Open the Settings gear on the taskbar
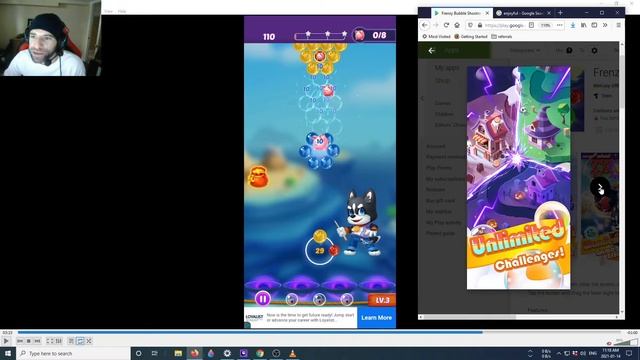Image resolution: width=640 pixels, height=360 pixels. (227, 353)
